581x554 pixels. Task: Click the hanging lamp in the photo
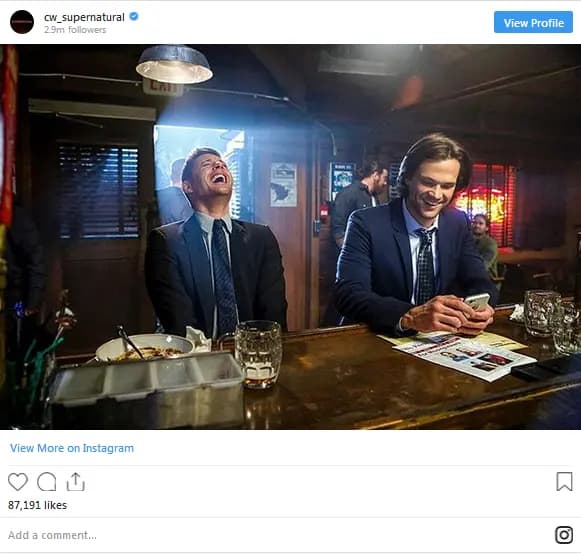click(x=174, y=65)
